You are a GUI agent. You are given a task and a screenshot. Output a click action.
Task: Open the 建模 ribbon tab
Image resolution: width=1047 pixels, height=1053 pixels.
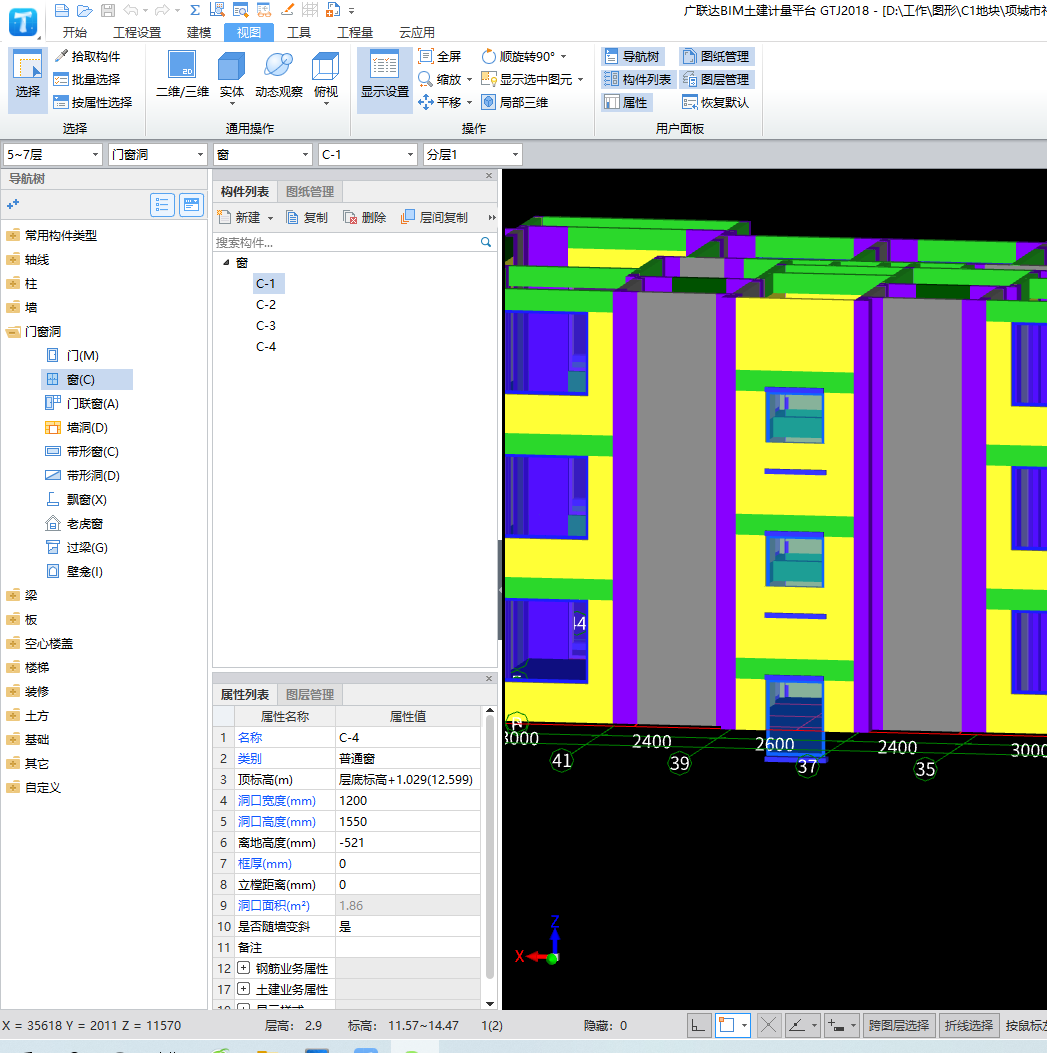pyautogui.click(x=199, y=32)
